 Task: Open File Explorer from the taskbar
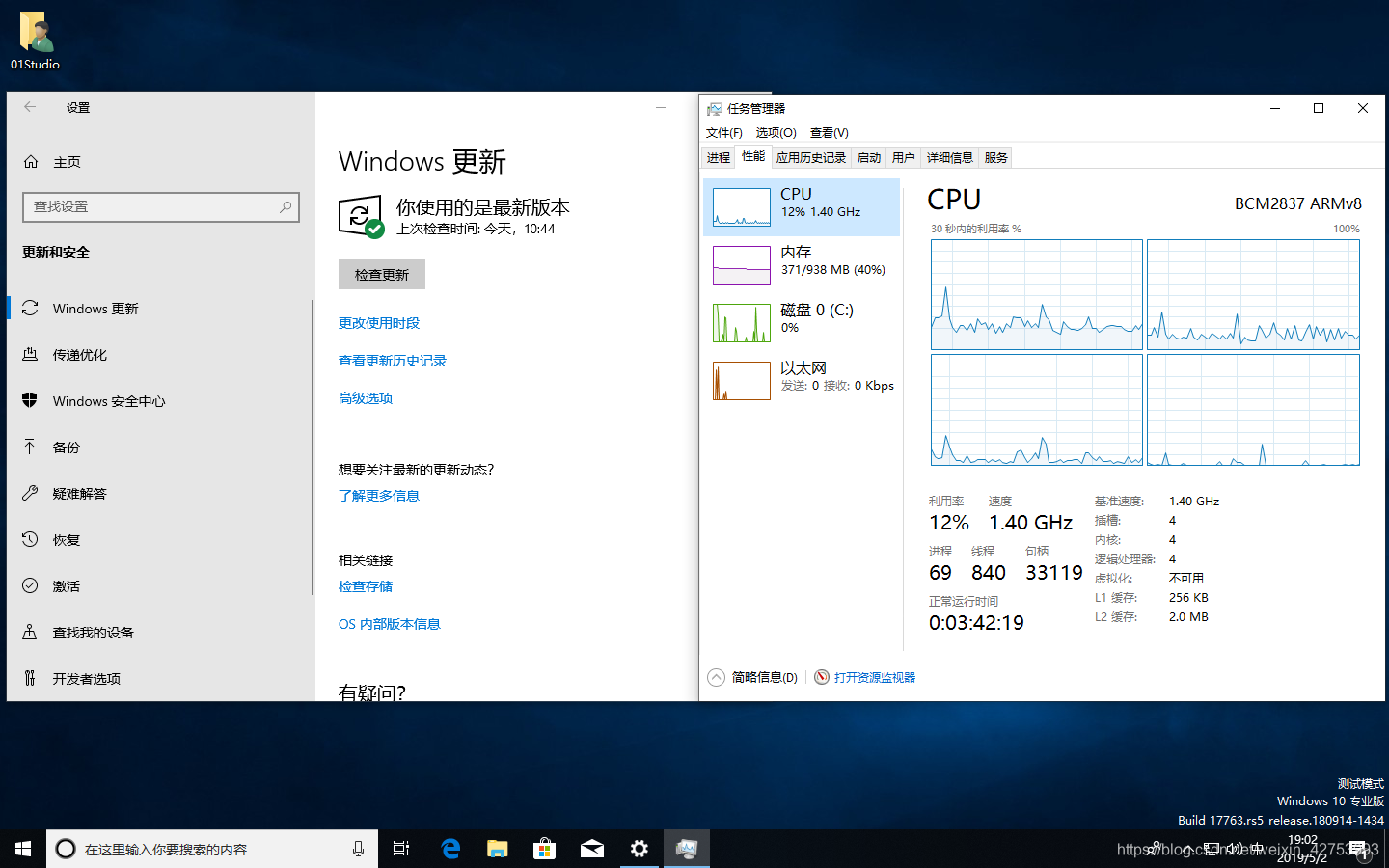click(497, 849)
